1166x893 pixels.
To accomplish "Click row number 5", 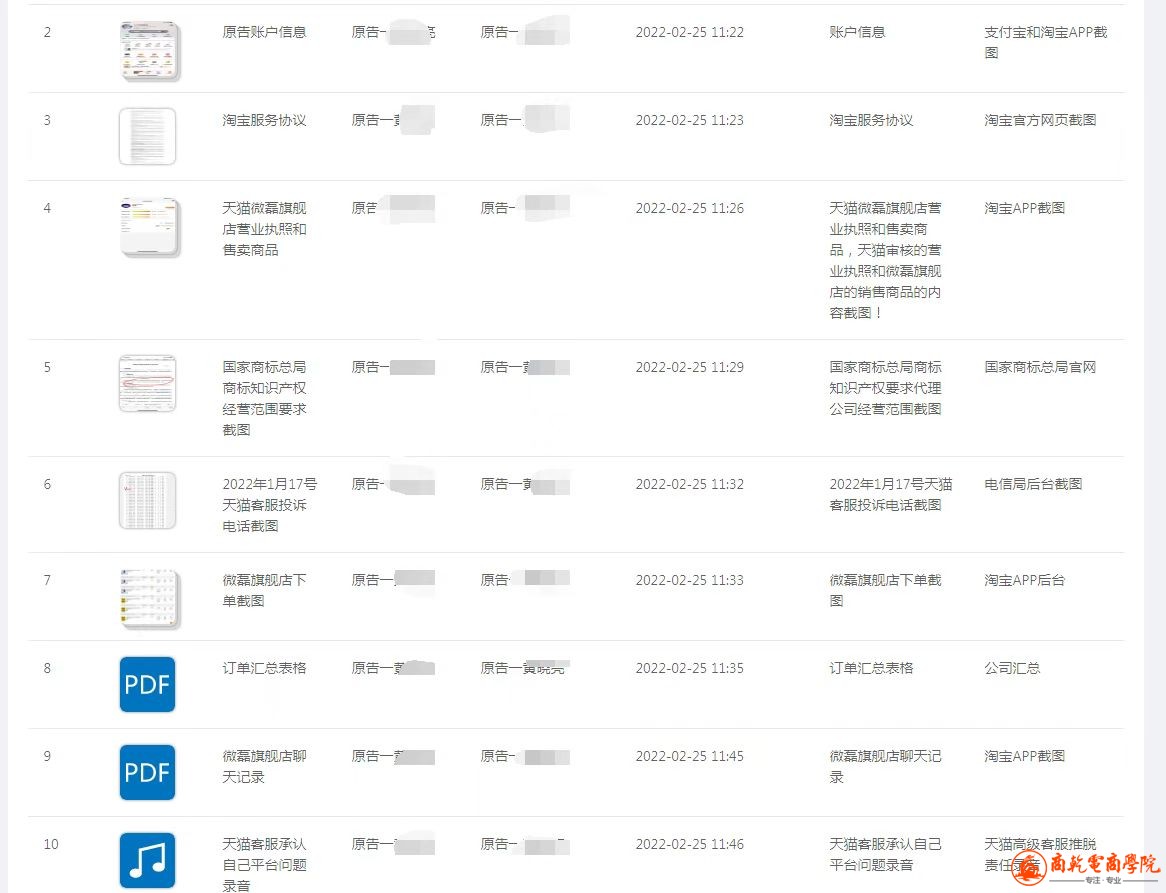I will (x=48, y=367).
